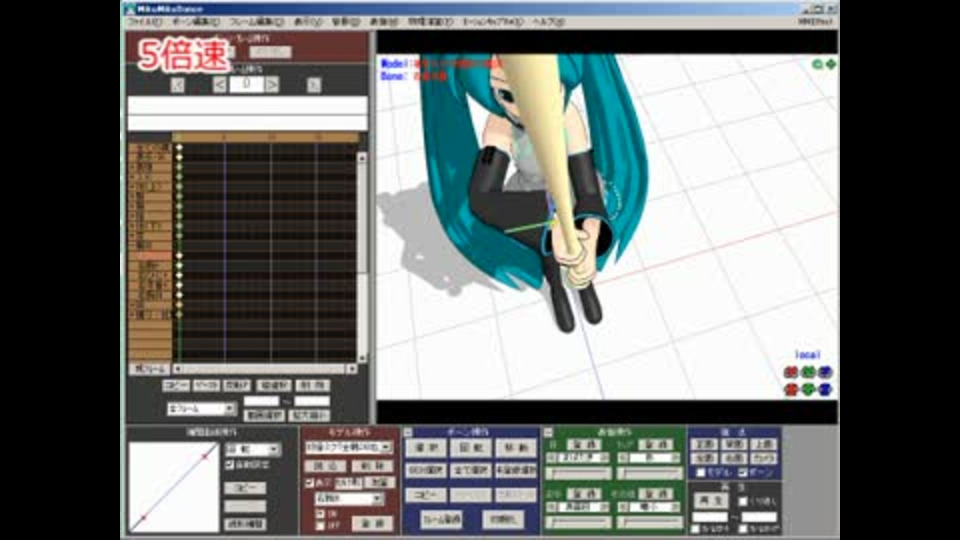Click the eye morph slider
This screenshot has height=540, width=960.
[x=579, y=473]
